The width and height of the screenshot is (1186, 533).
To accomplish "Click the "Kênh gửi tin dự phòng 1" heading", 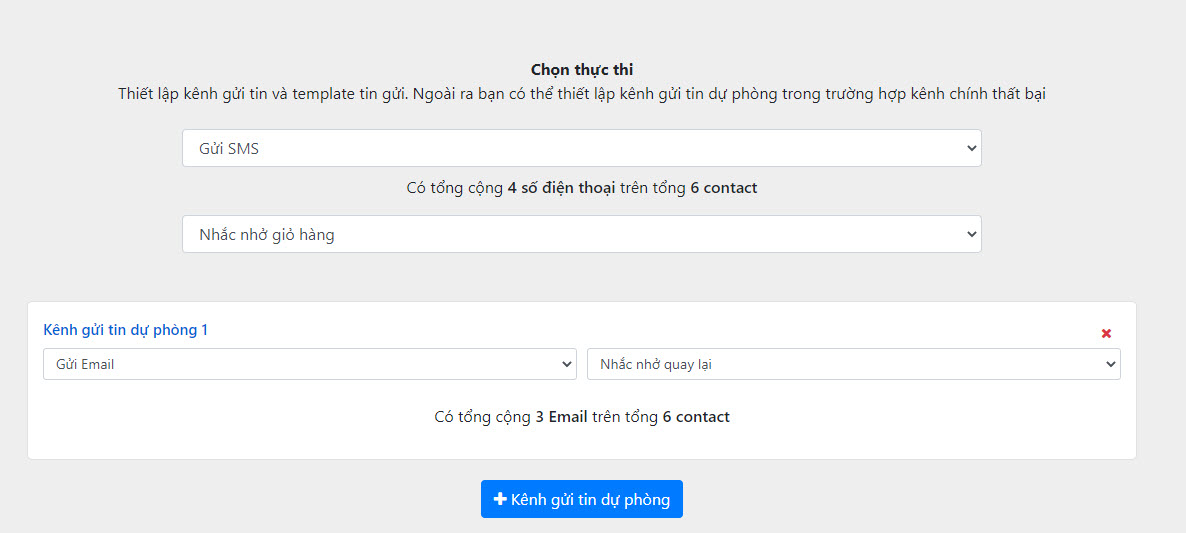I will coord(126,330).
